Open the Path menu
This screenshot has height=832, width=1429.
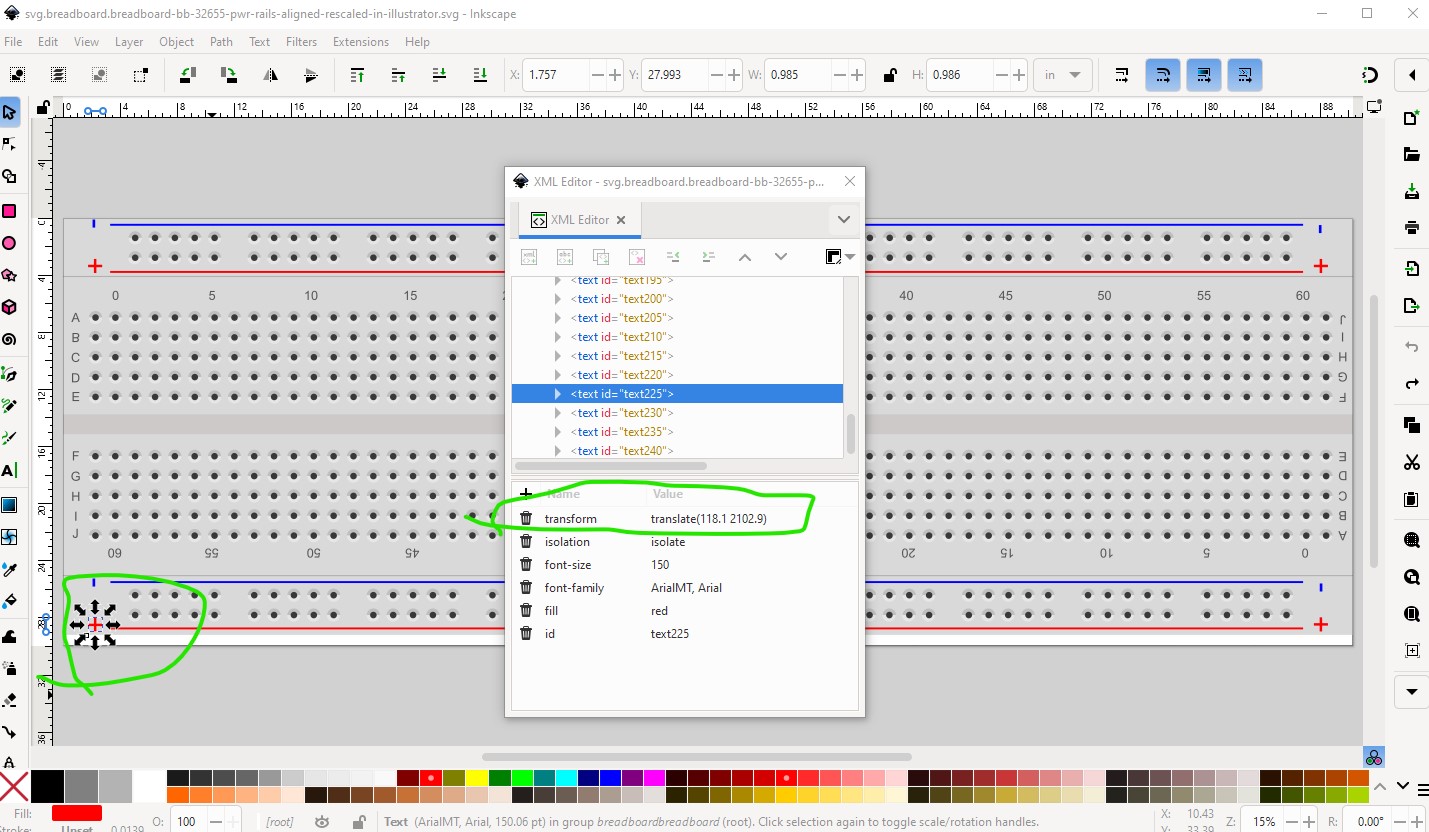point(221,42)
